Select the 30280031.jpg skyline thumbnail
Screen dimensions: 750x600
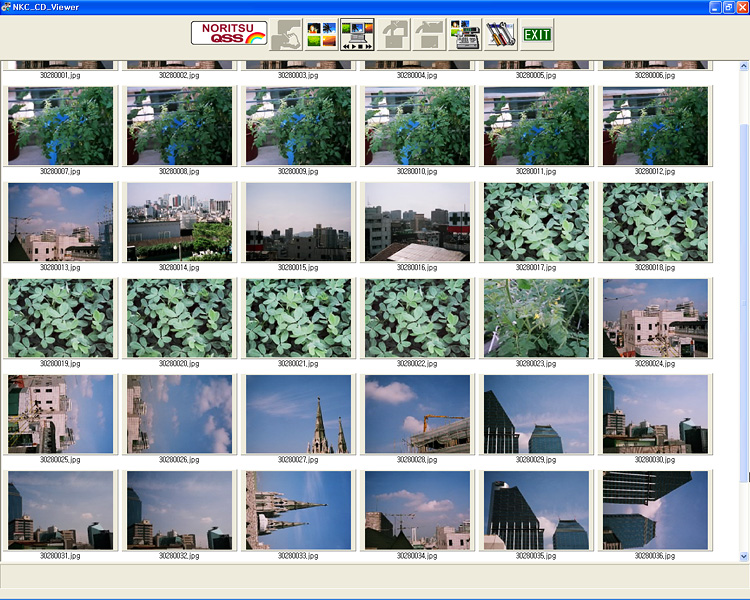click(x=61, y=510)
